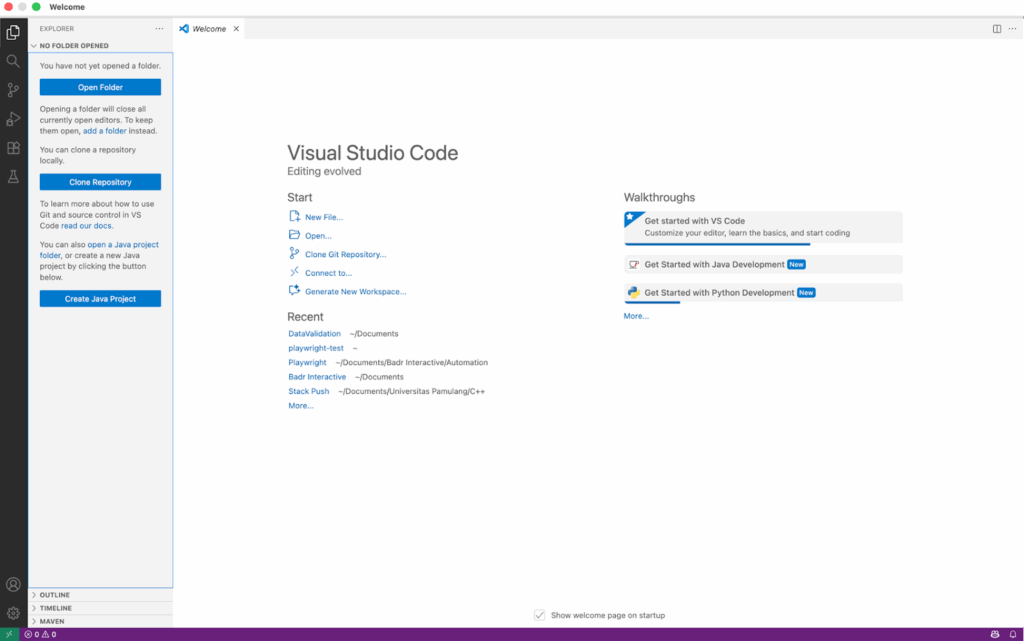This screenshot has width=1024, height=641.
Task: Open the Source Control view
Action: [13, 90]
